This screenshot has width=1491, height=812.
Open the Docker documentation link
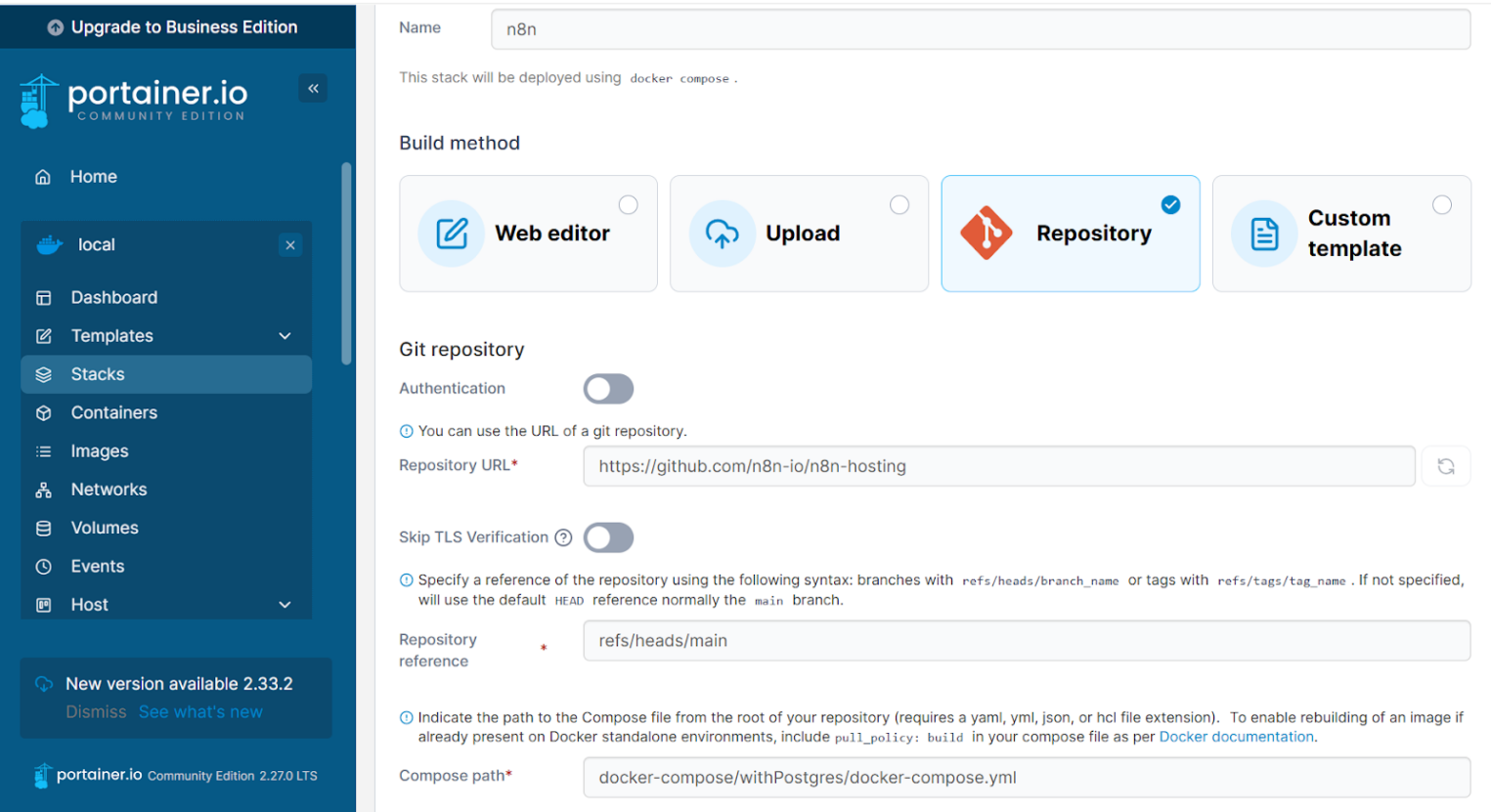point(1236,737)
